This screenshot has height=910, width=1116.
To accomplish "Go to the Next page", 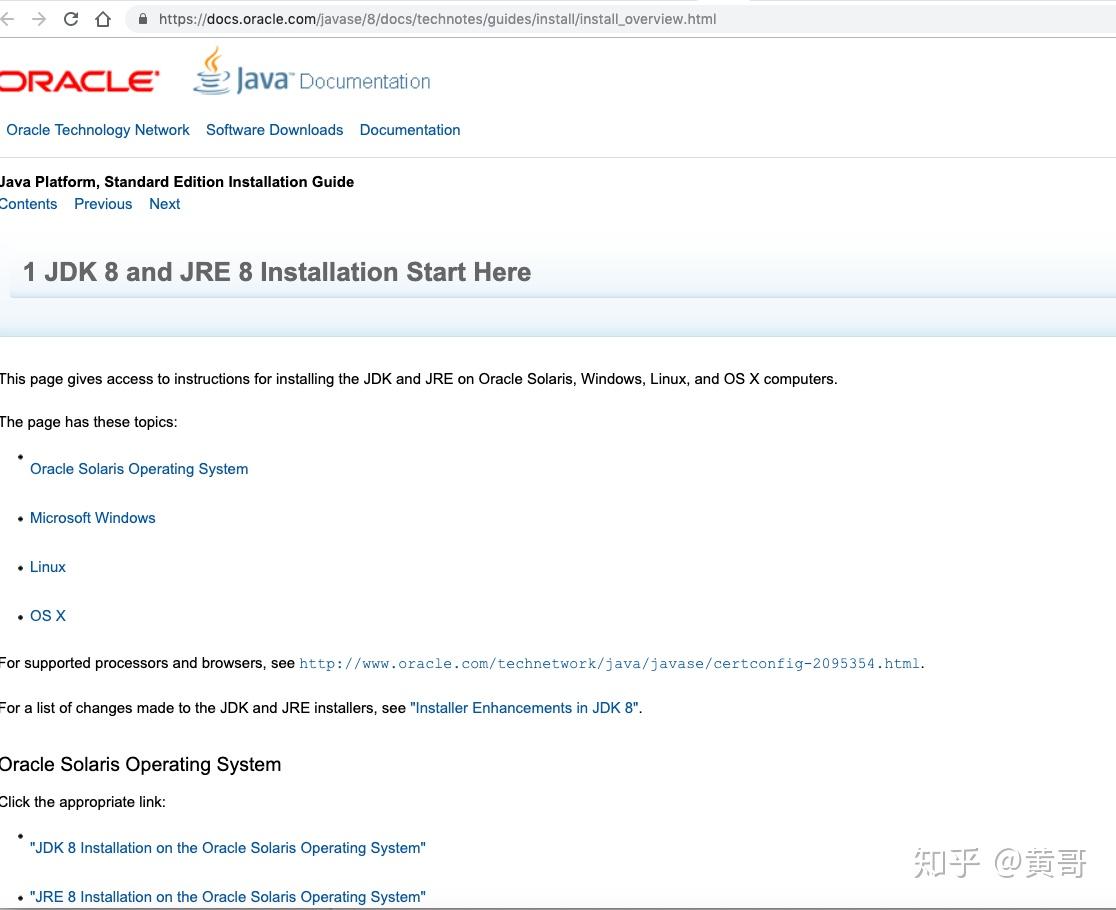I will [164, 204].
